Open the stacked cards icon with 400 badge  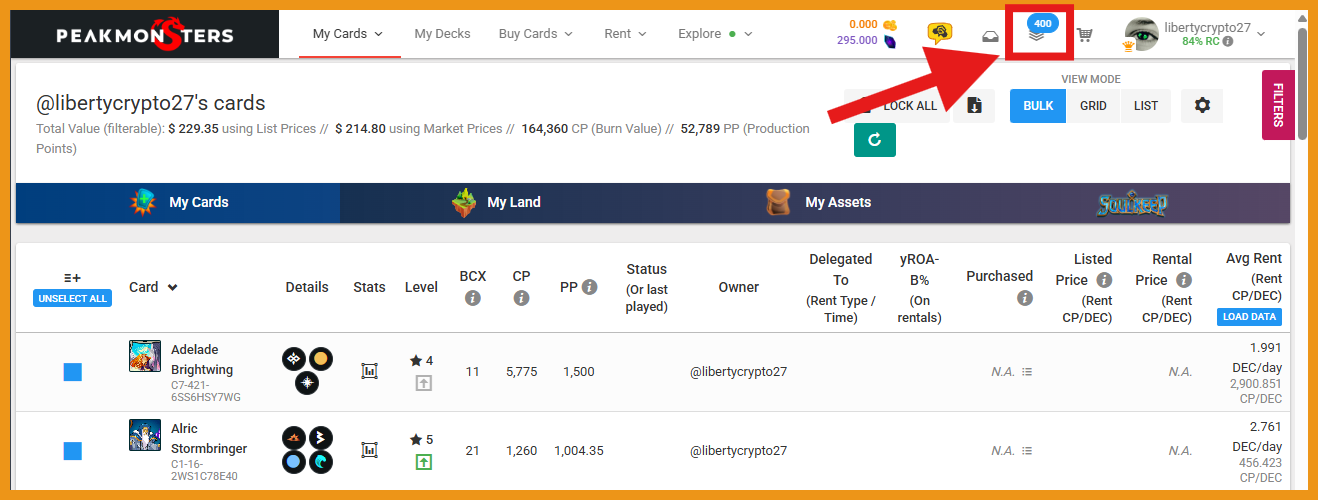[1038, 34]
